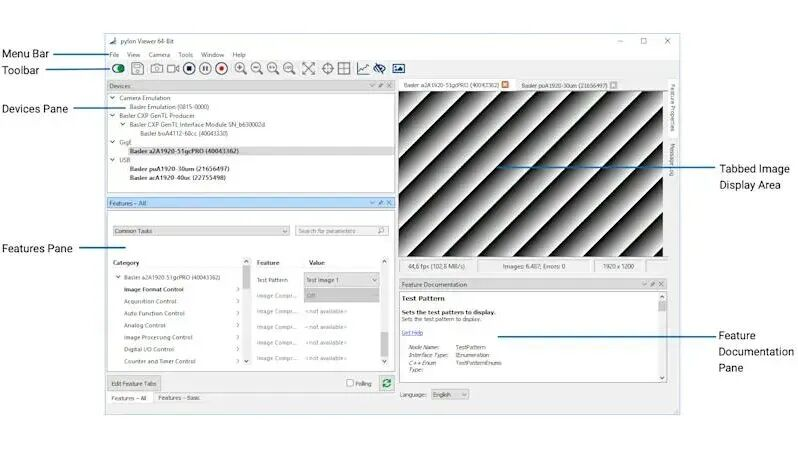Open the Test Pattern value dropdown
The image size is (798, 450).
click(341, 280)
